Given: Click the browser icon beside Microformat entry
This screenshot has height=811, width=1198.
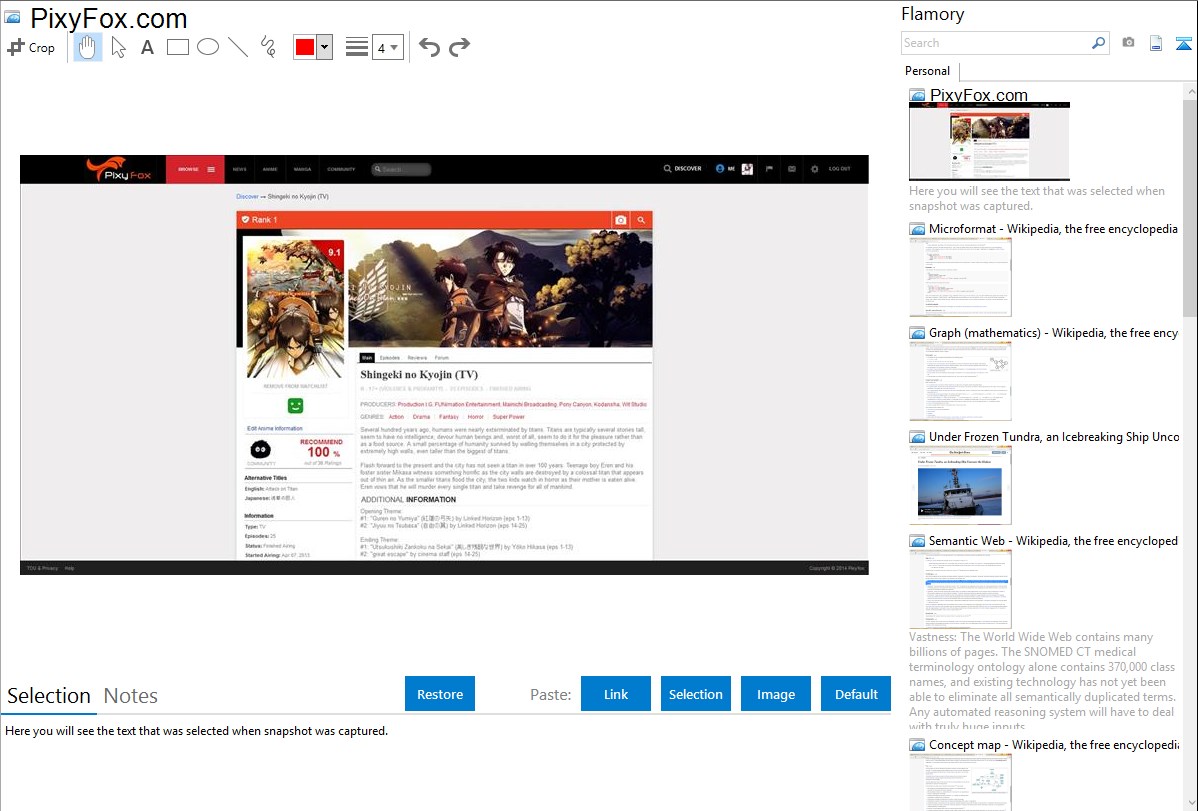Looking at the screenshot, I should 917,229.
